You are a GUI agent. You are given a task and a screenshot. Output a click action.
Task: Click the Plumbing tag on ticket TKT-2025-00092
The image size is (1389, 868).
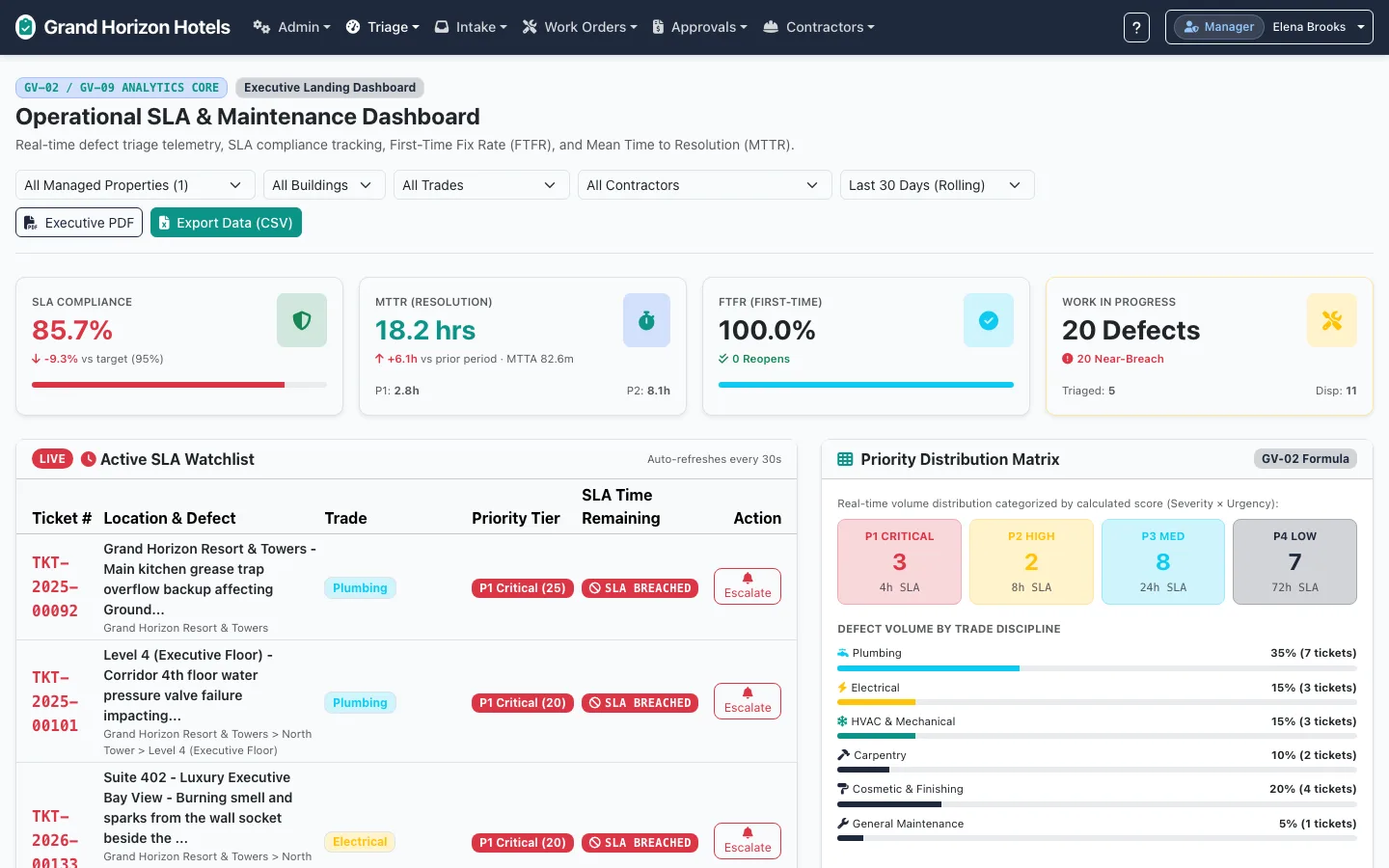[x=360, y=588]
